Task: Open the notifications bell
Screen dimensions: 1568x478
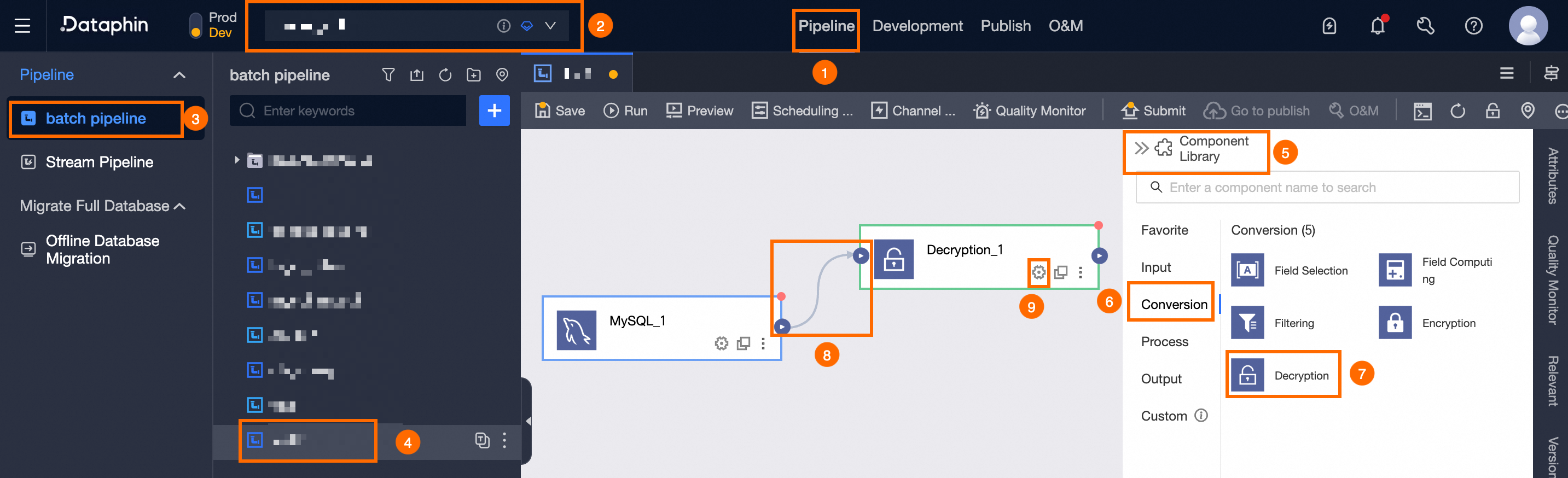Action: click(x=1378, y=26)
